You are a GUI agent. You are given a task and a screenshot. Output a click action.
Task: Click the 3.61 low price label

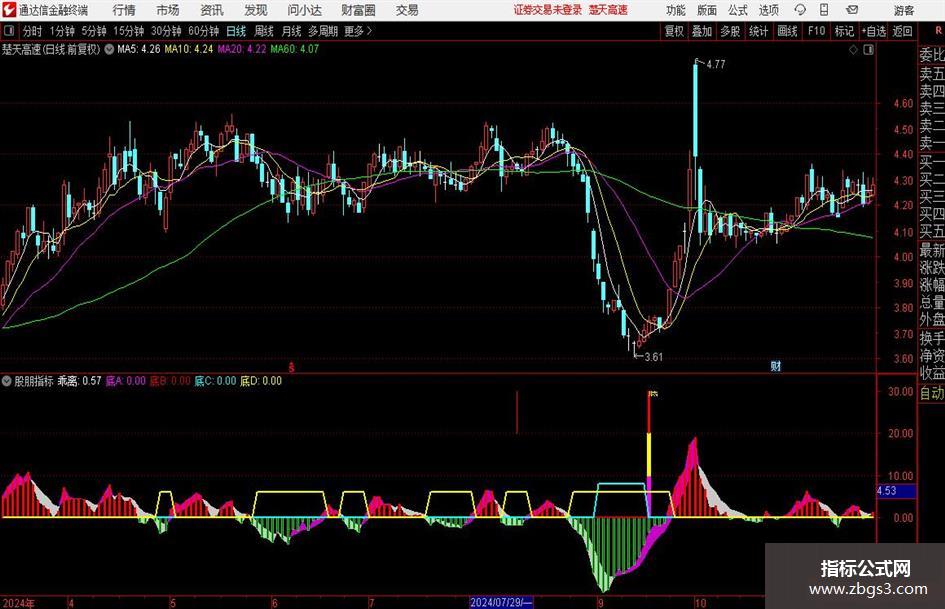coord(654,357)
